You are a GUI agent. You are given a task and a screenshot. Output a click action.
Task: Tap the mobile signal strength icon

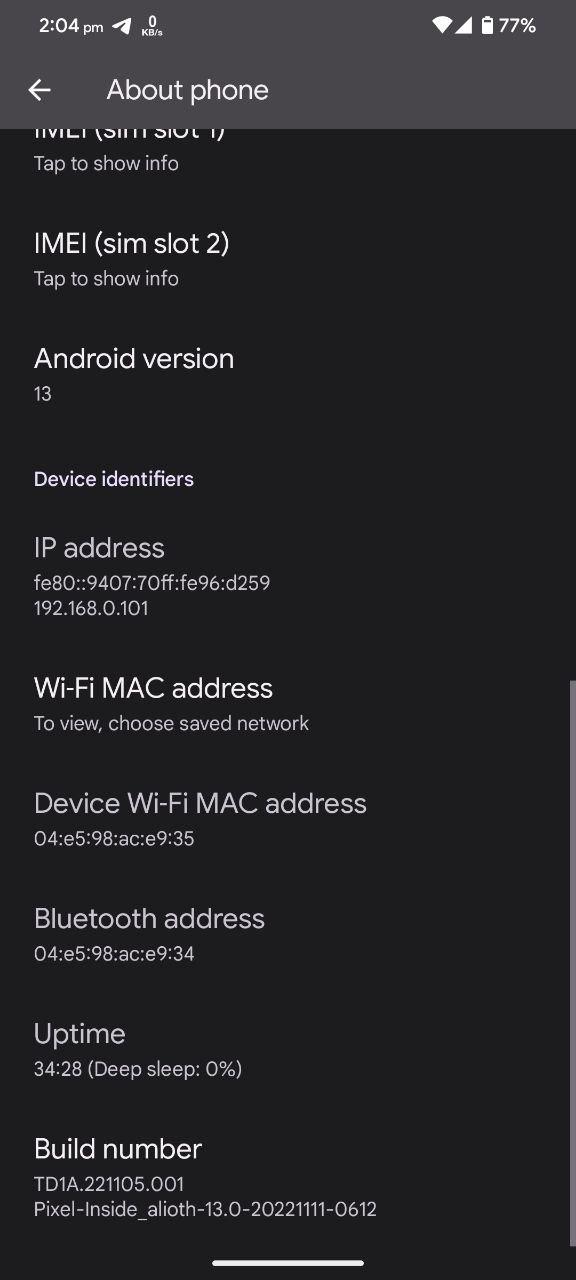[464, 26]
